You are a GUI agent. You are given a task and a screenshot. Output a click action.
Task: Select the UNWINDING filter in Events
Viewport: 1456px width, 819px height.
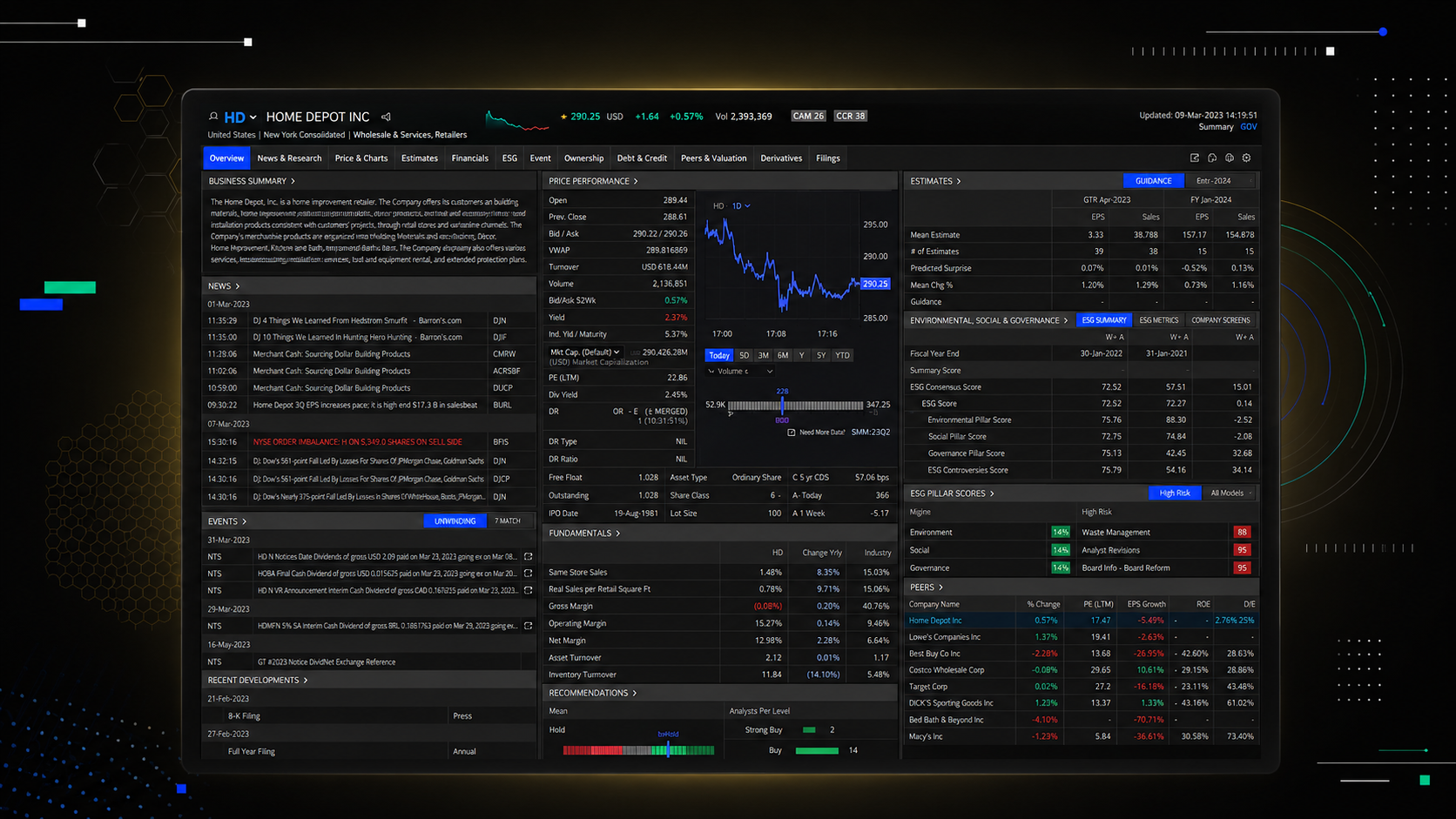click(x=455, y=521)
